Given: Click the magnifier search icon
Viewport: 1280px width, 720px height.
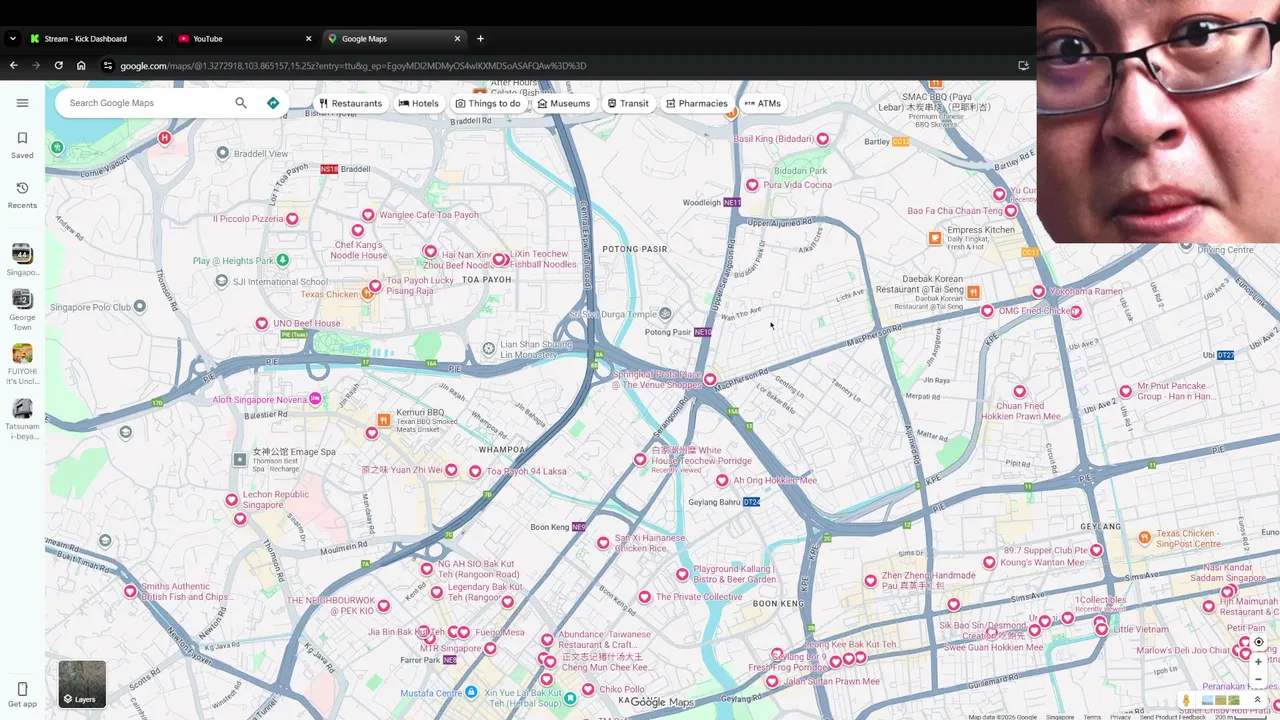Looking at the screenshot, I should click(241, 103).
